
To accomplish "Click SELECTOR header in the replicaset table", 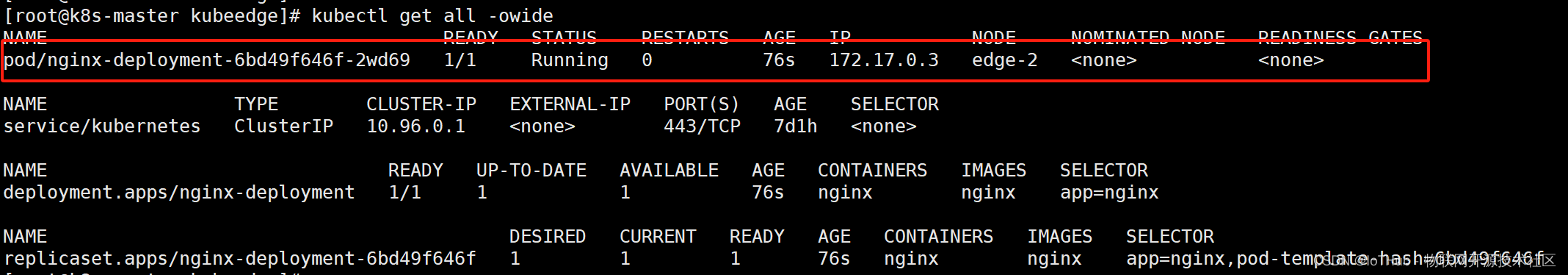I will click(1170, 237).
